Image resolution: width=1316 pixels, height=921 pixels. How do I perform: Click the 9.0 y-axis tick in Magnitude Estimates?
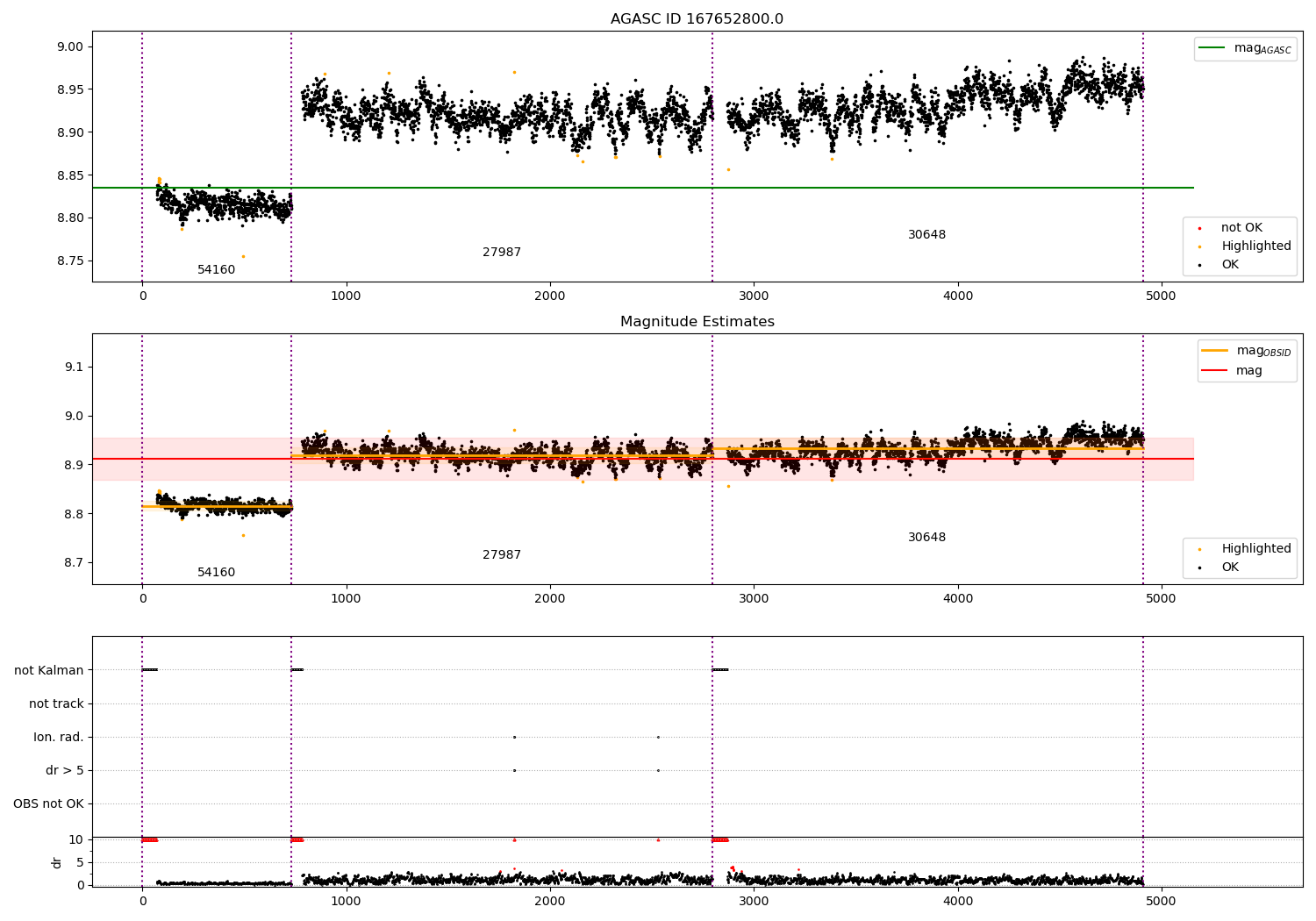point(73,417)
